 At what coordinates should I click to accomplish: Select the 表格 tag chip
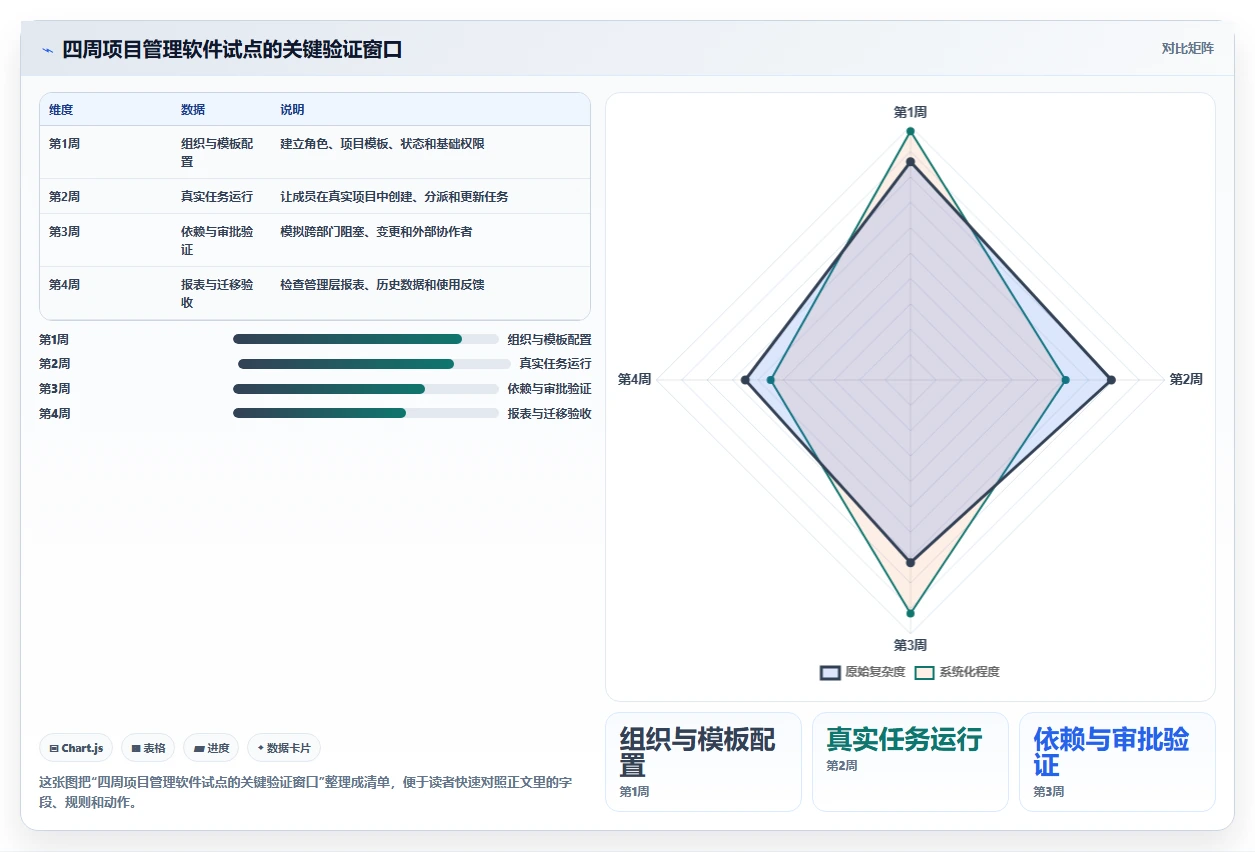pyautogui.click(x=148, y=748)
